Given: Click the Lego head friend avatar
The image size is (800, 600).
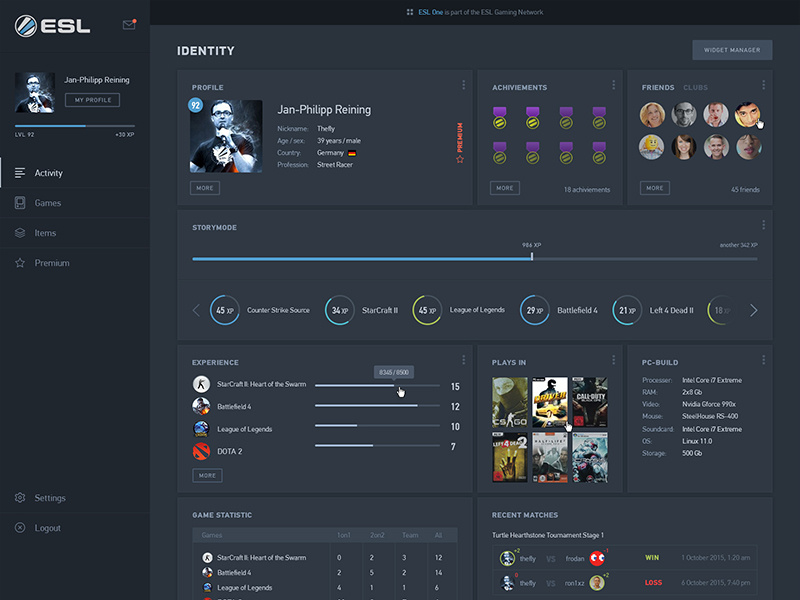Looking at the screenshot, I should pos(652,147).
